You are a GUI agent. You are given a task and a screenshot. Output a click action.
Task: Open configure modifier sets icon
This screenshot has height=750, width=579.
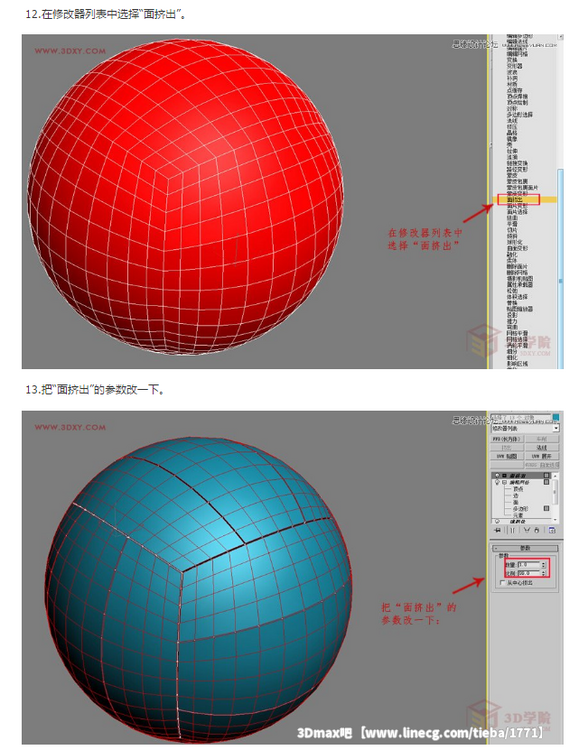pyautogui.click(x=552, y=530)
